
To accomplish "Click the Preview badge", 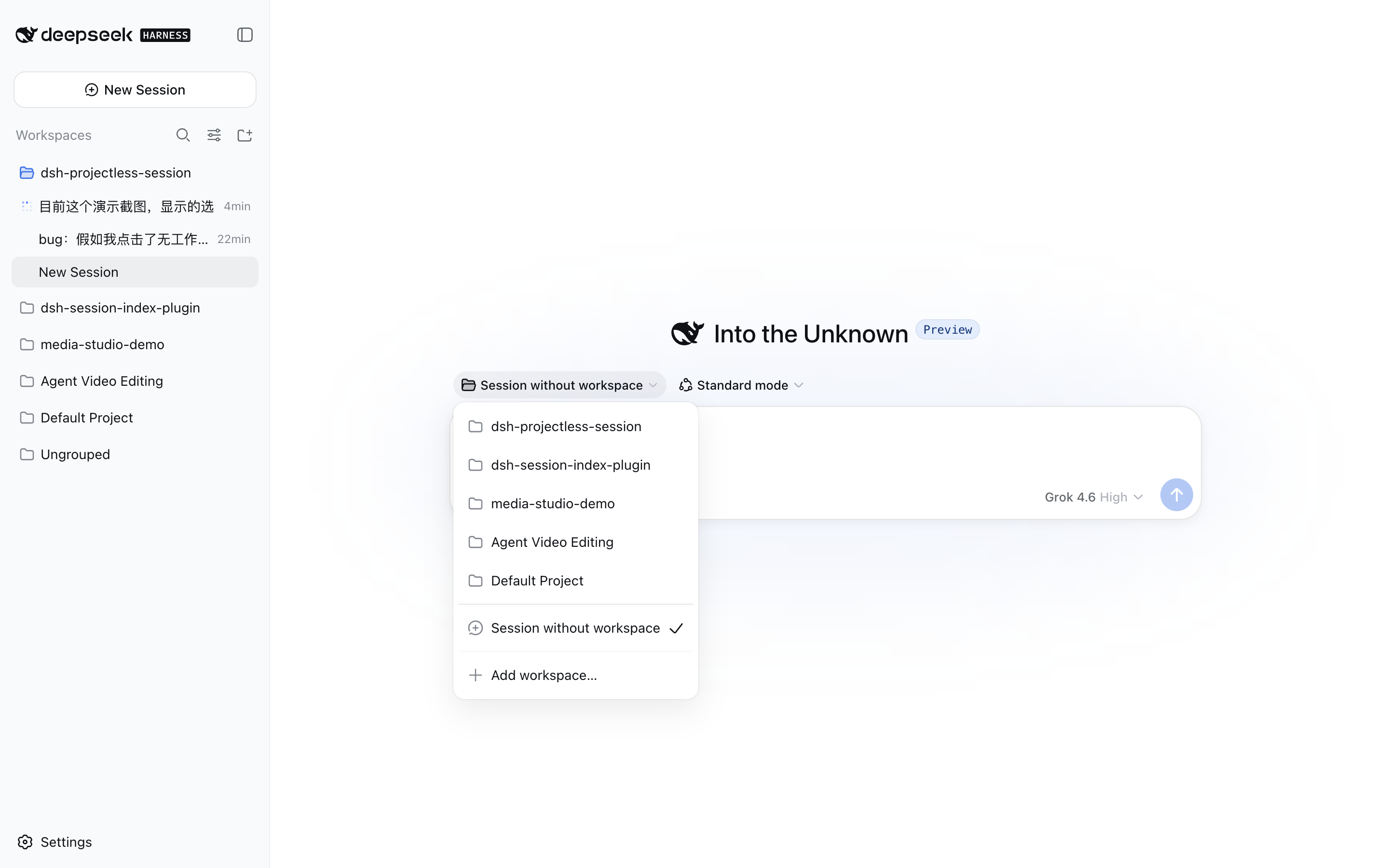I will pos(947,329).
